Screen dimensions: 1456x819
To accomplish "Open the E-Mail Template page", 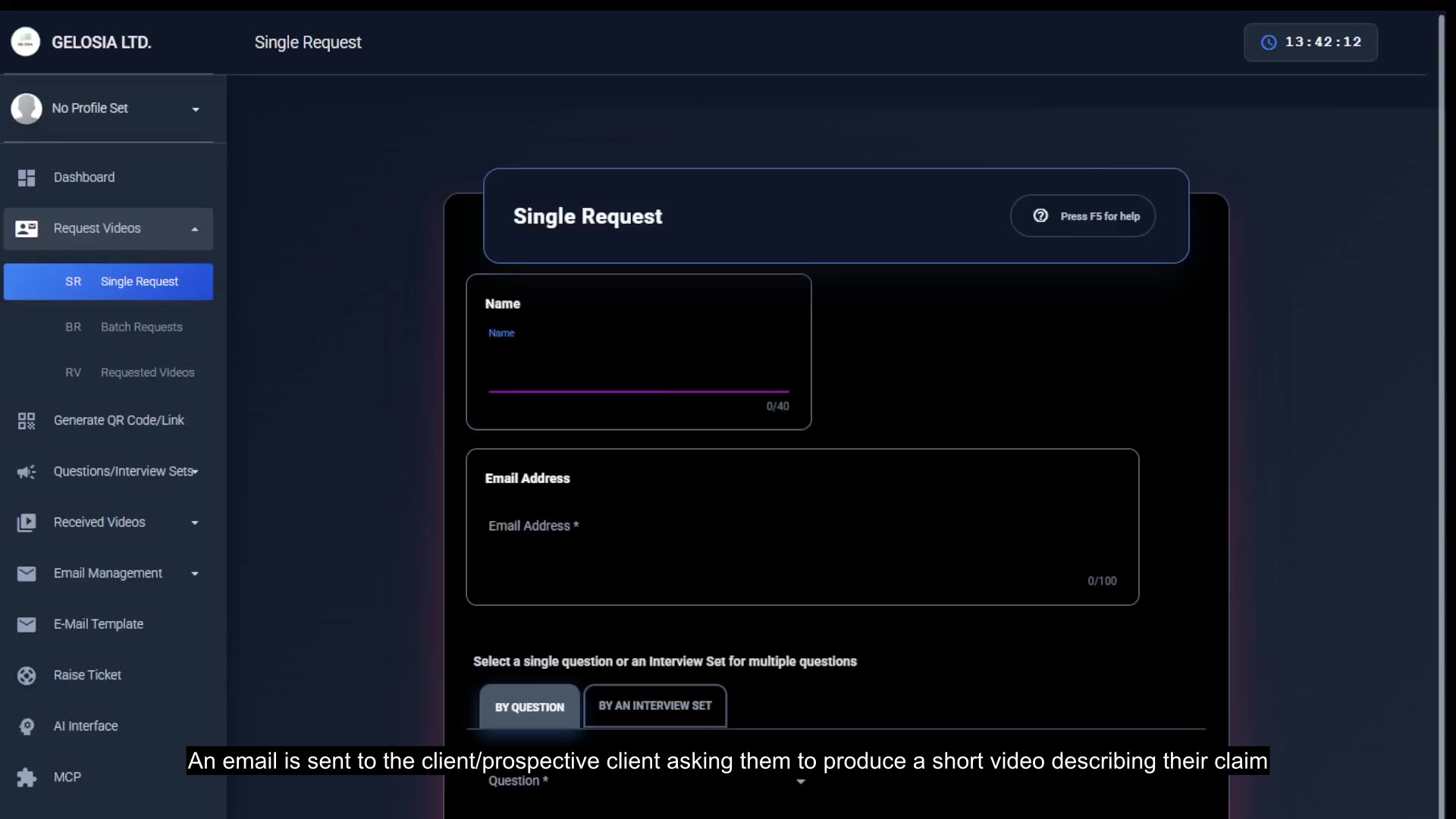I will (x=108, y=625).
